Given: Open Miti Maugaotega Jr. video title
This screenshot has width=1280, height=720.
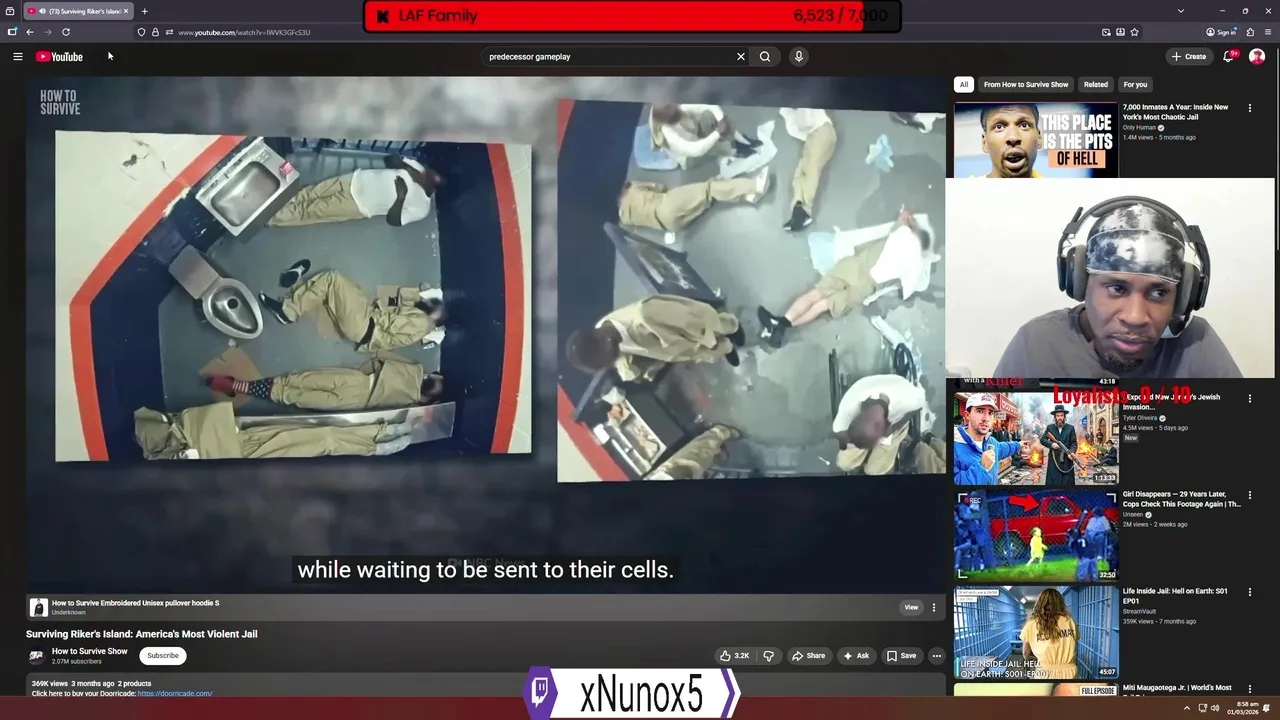Looking at the screenshot, I should click(1177, 688).
